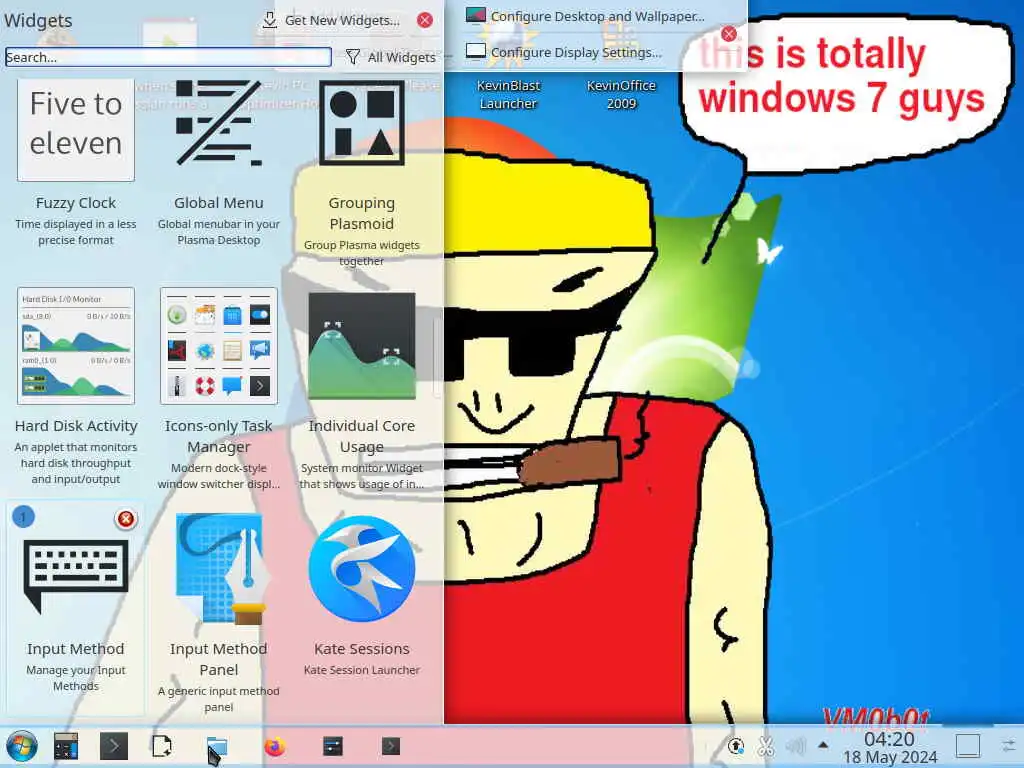Open the volume tray icon
The height and width of the screenshot is (768, 1024).
pos(795,746)
